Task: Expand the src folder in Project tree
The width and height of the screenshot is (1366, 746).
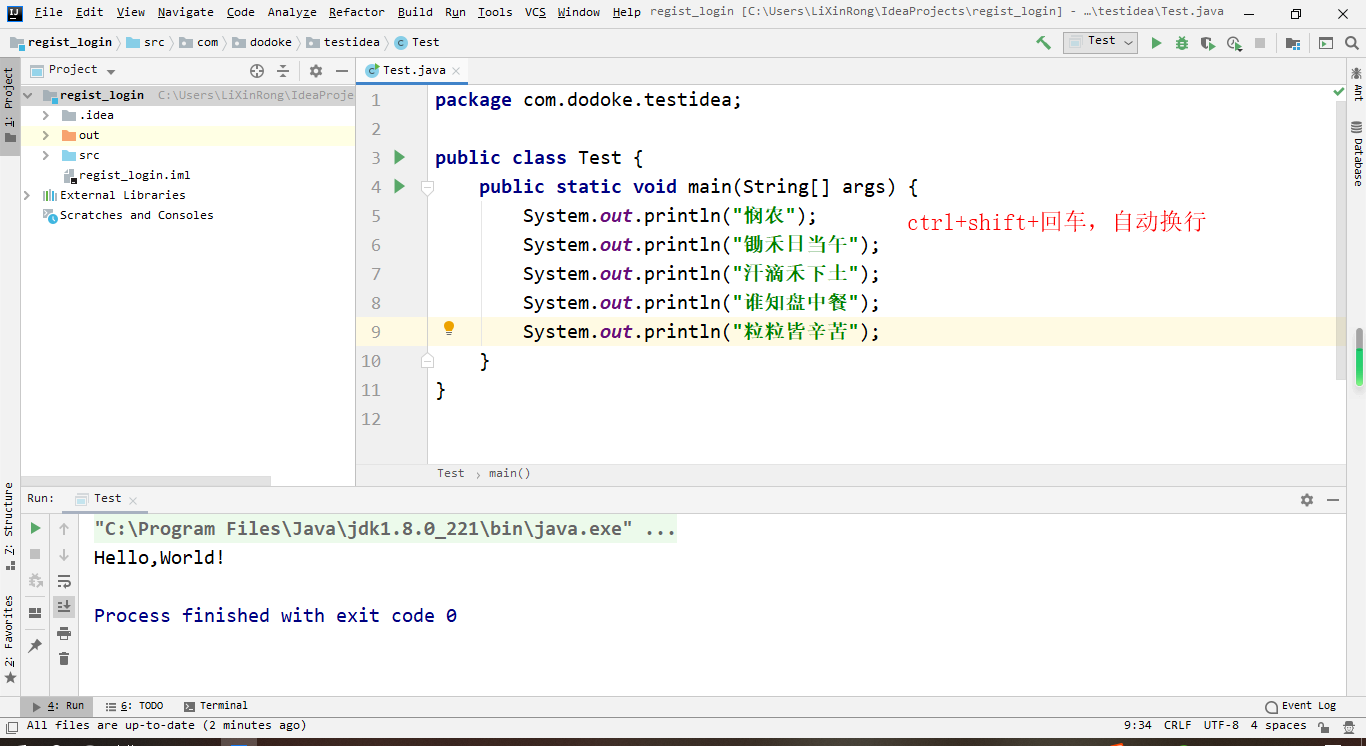Action: point(44,154)
